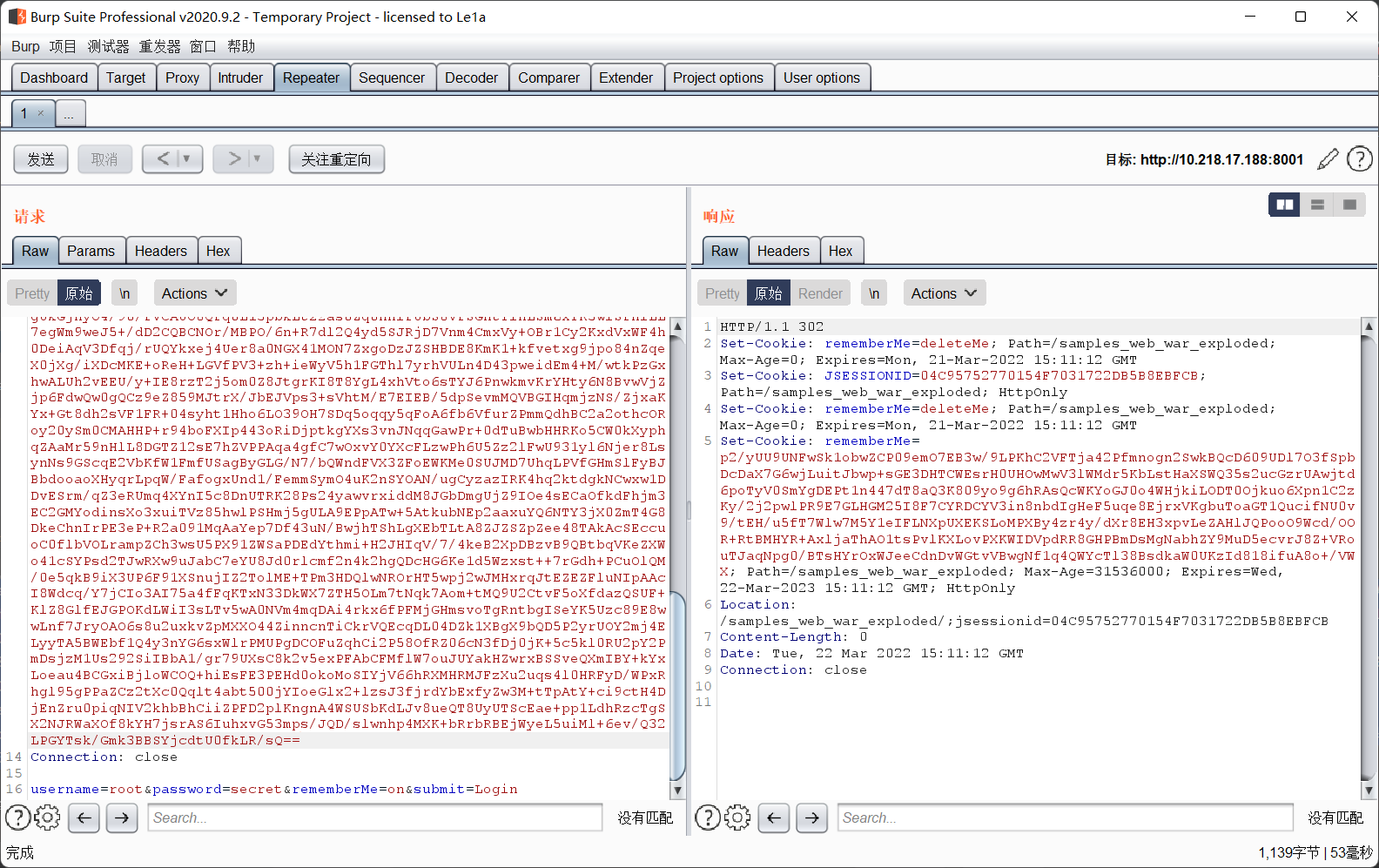This screenshot has height=868, width=1379.
Task: Open response Actions dropdown
Action: coord(945,293)
